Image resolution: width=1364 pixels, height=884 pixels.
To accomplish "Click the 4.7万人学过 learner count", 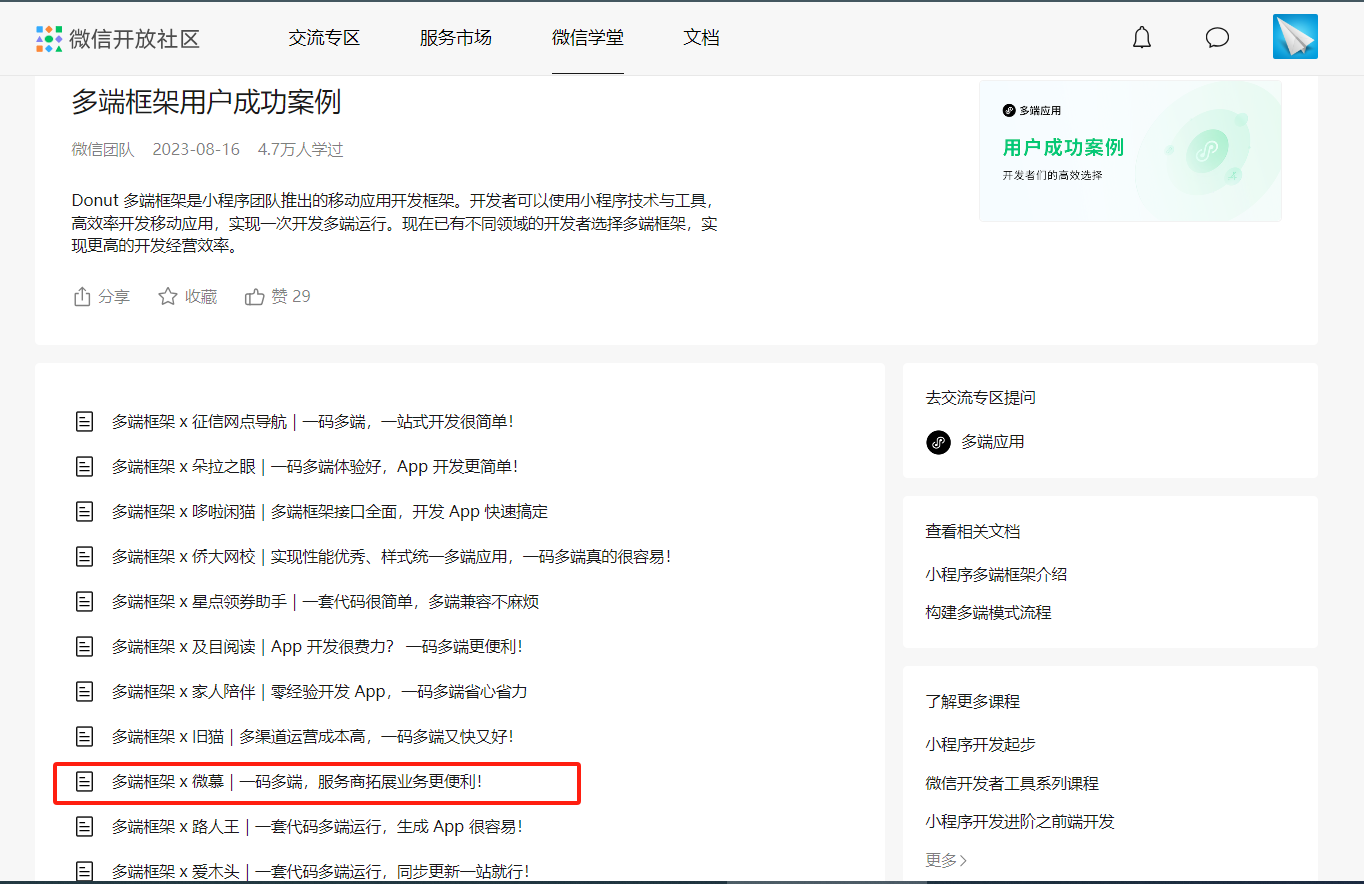I will click(300, 150).
